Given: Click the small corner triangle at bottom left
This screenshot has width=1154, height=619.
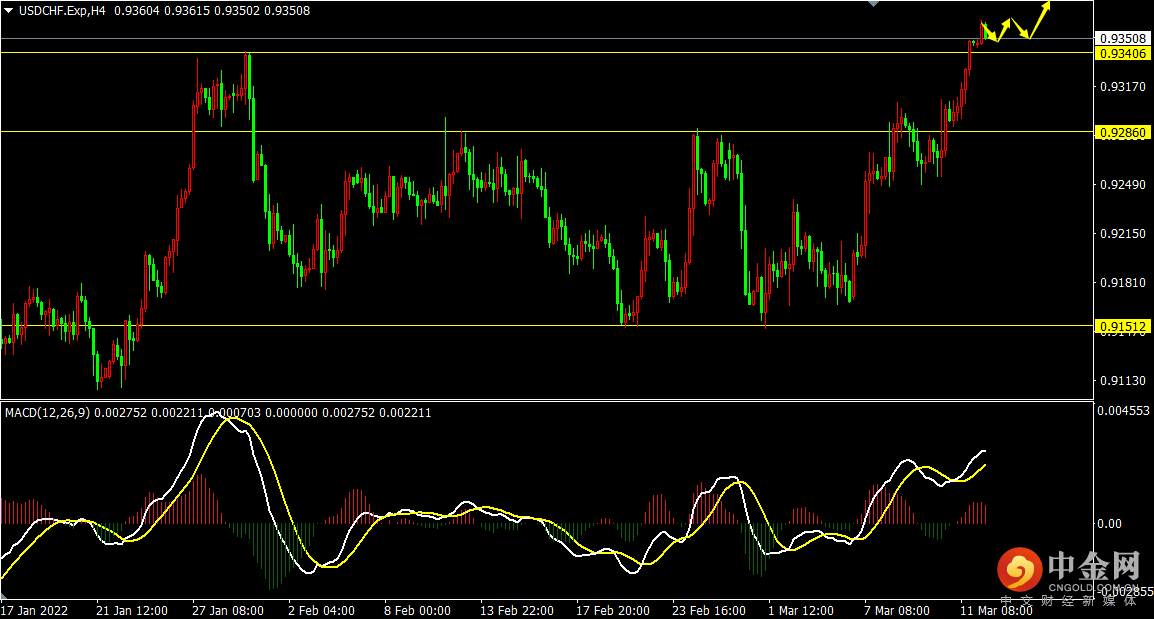Looking at the screenshot, I should point(3,595).
